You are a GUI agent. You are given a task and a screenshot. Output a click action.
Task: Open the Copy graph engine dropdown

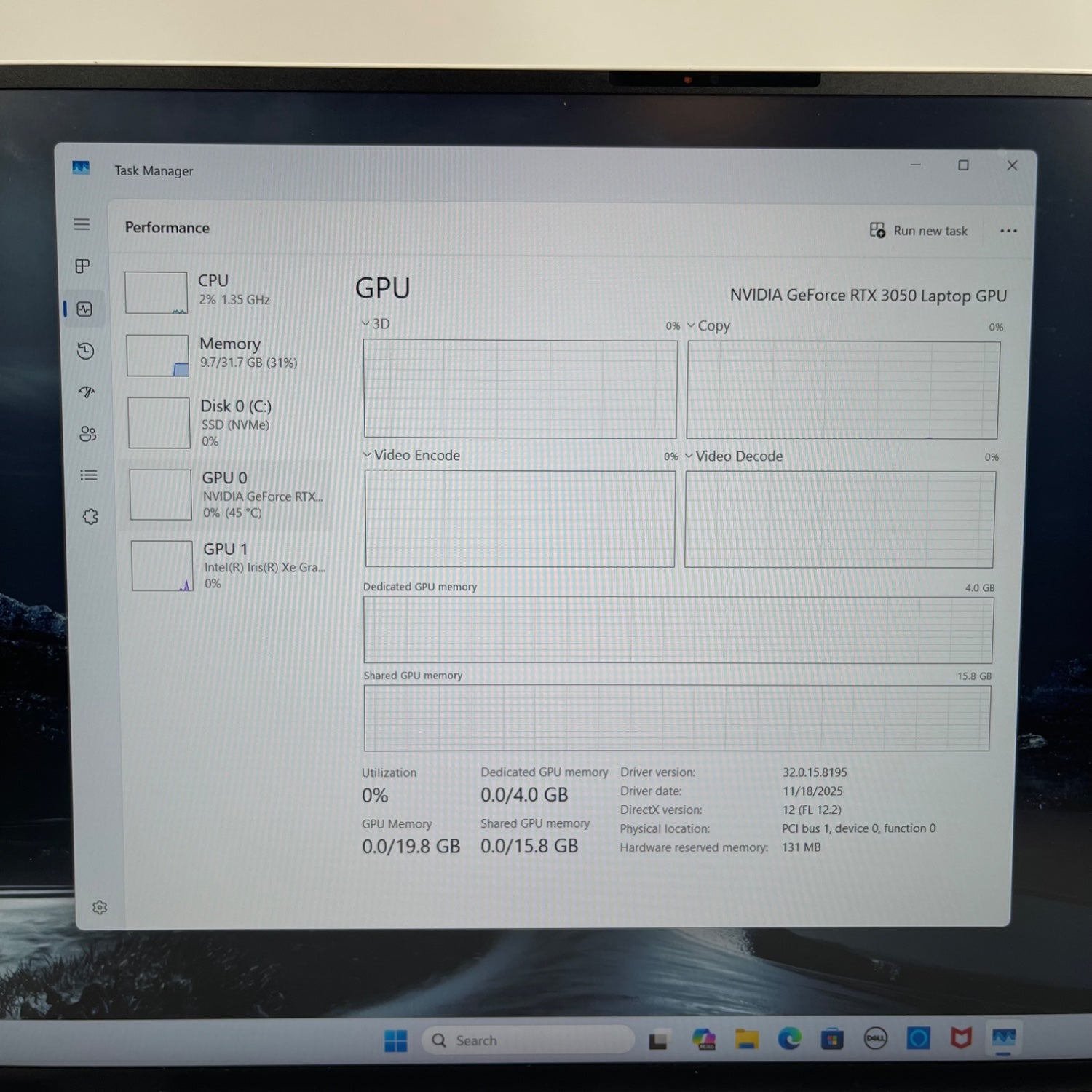click(708, 325)
